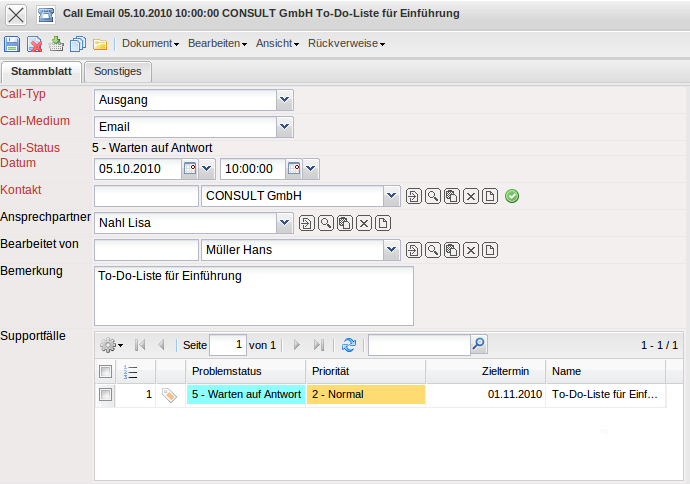Click the save disk icon in toolbar

(x=12, y=44)
